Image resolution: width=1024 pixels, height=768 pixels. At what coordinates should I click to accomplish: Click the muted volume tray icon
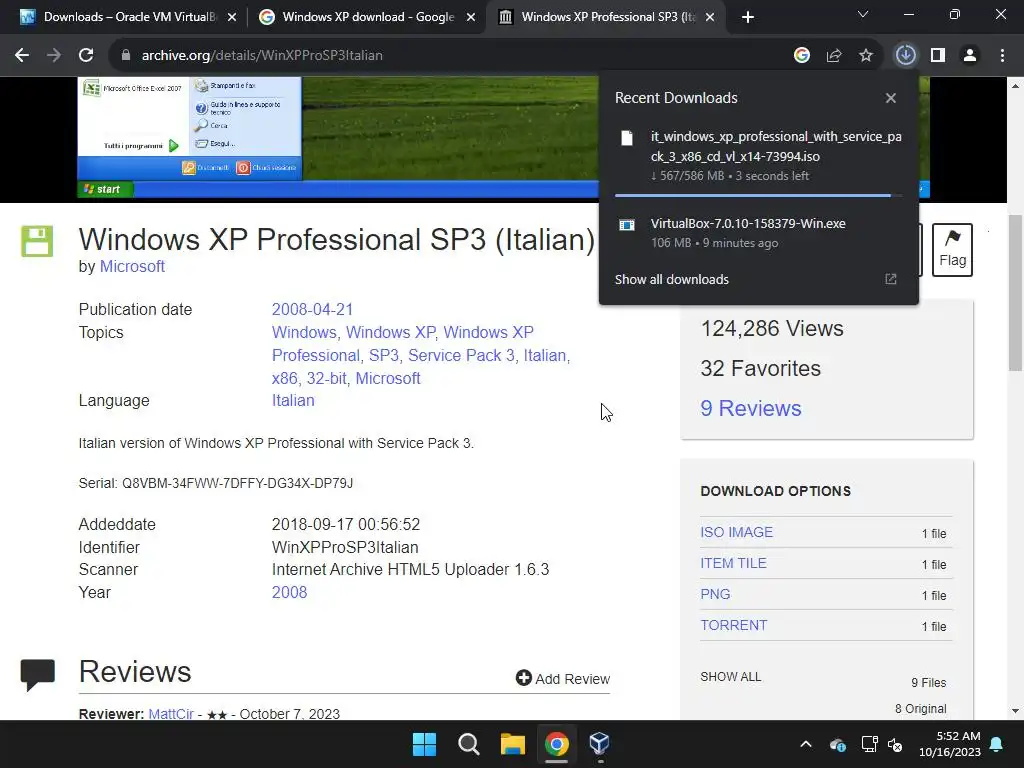coord(895,744)
